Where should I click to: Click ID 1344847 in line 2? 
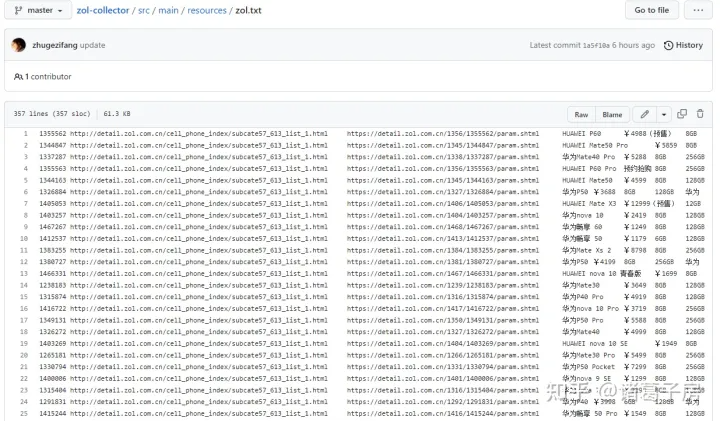pyautogui.click(x=53, y=145)
